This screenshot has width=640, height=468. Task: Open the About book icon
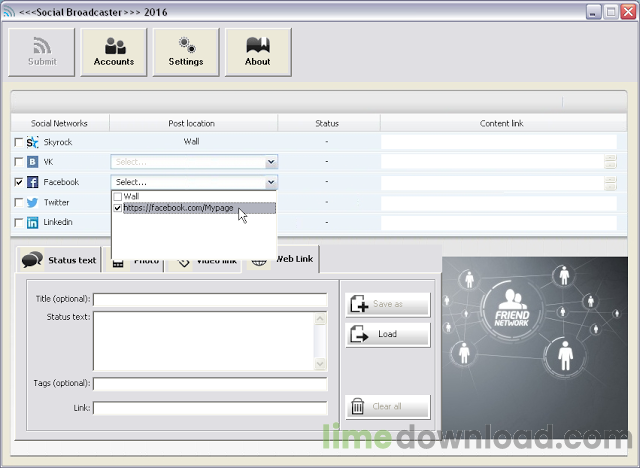pyautogui.click(x=258, y=52)
